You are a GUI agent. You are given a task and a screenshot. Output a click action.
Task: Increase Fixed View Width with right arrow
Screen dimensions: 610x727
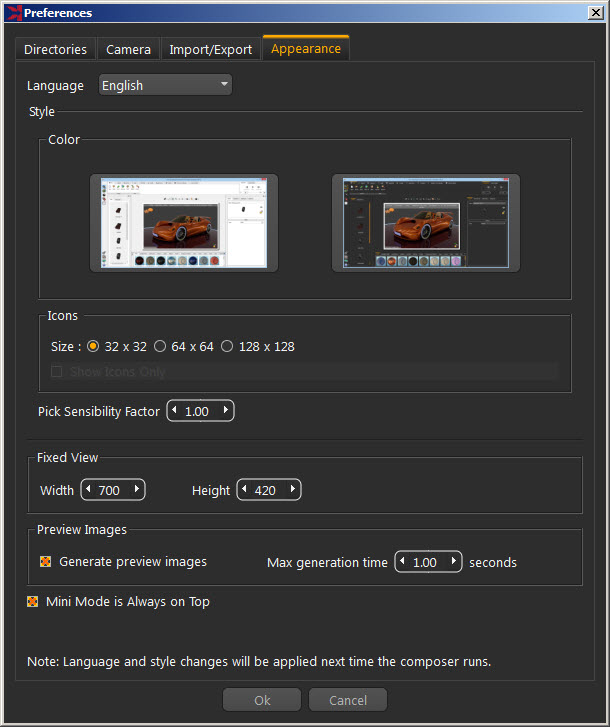point(137,489)
